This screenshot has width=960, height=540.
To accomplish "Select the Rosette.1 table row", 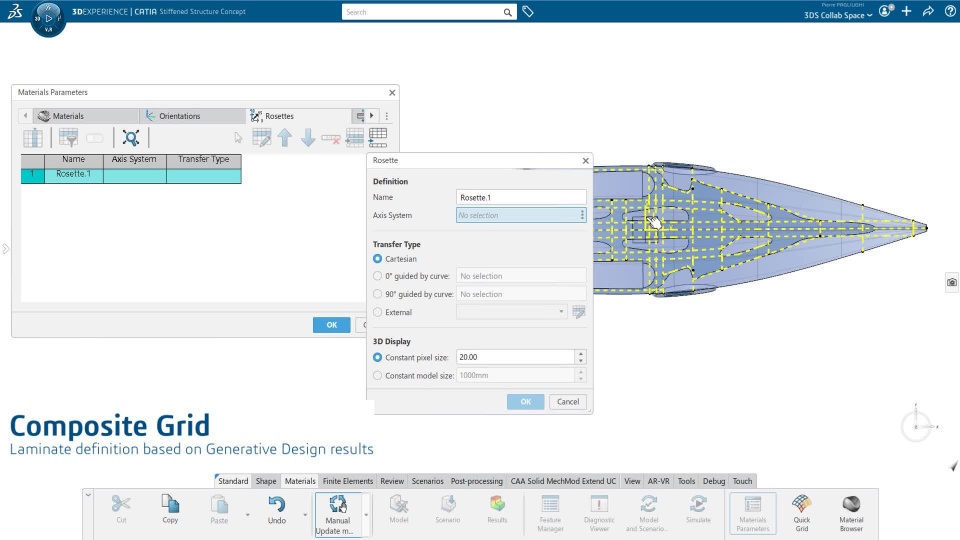I will (131, 174).
